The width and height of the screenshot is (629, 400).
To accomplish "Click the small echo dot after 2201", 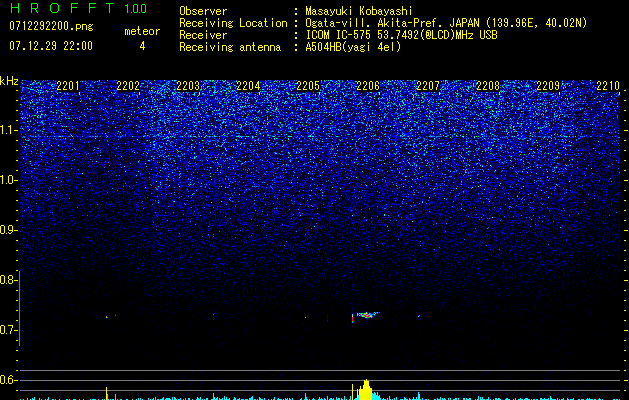I will pyautogui.click(x=107, y=317).
